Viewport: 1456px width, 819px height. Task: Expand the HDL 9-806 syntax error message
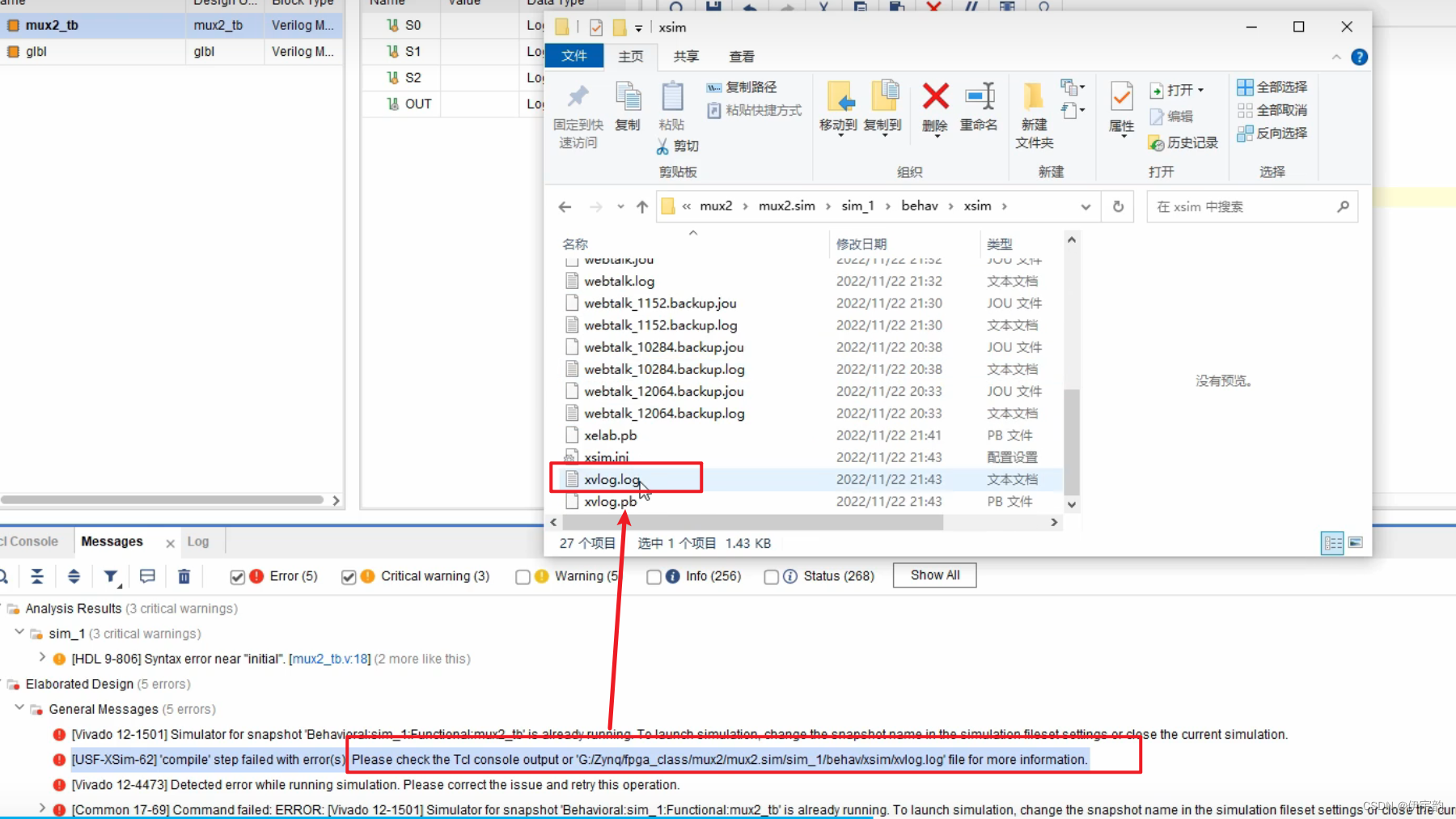42,657
